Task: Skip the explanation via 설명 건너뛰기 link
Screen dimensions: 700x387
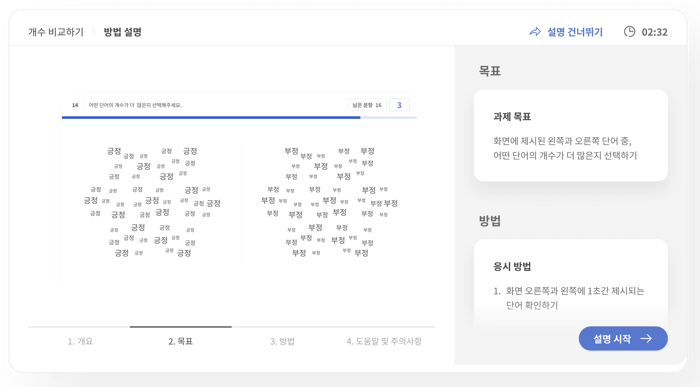Action: 566,32
